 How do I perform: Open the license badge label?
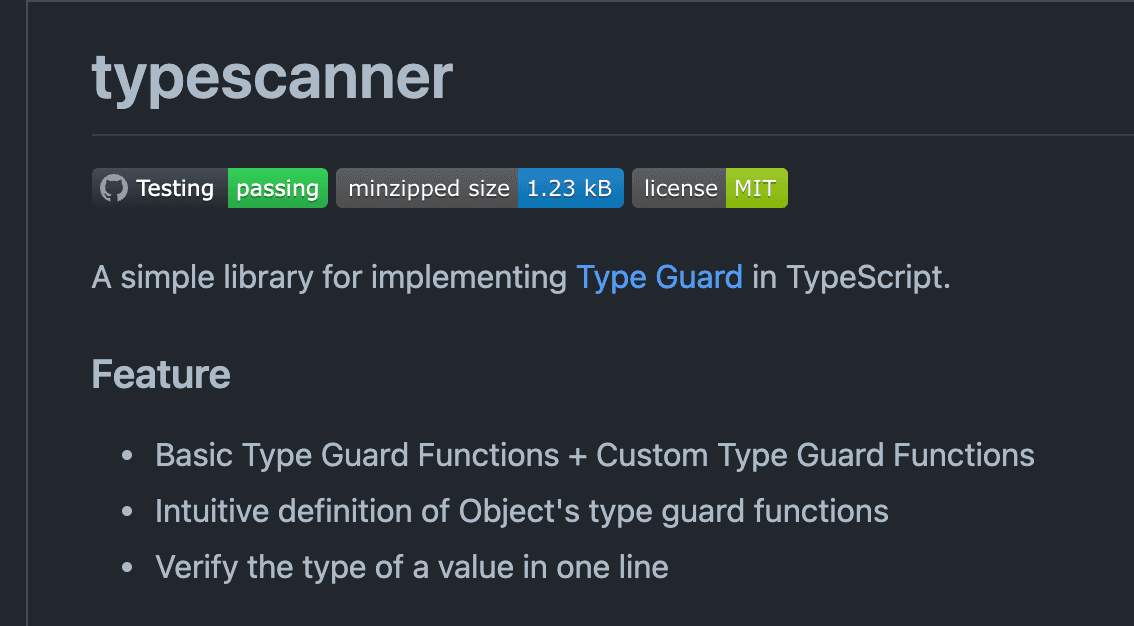point(680,188)
